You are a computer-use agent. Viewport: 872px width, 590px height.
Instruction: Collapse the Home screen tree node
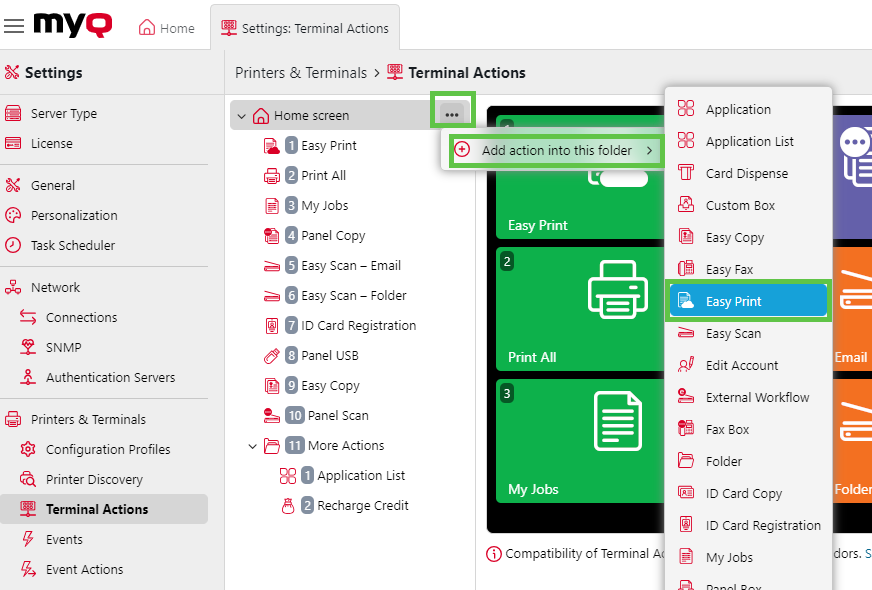click(x=241, y=116)
